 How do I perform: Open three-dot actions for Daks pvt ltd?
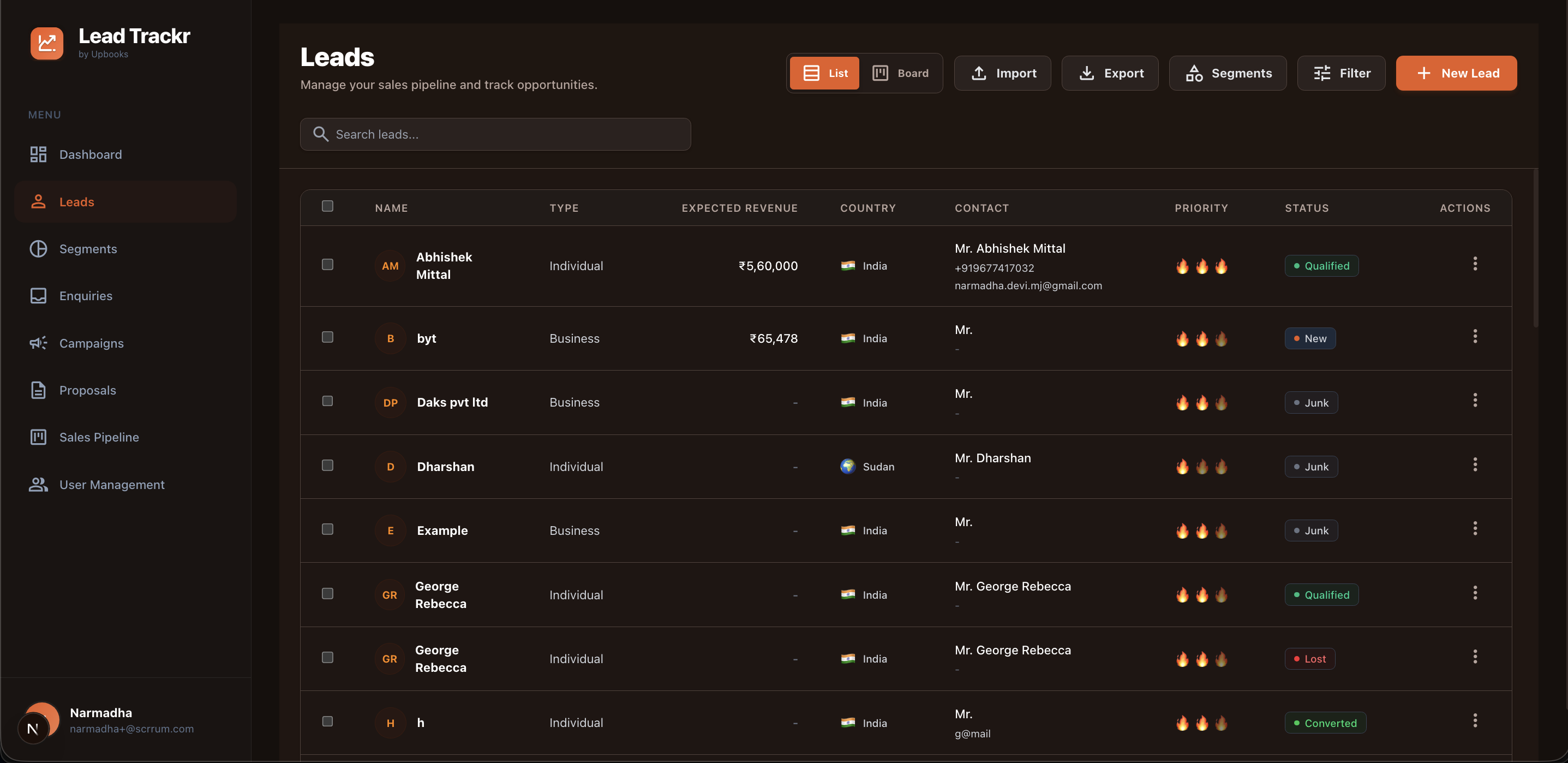coord(1474,401)
